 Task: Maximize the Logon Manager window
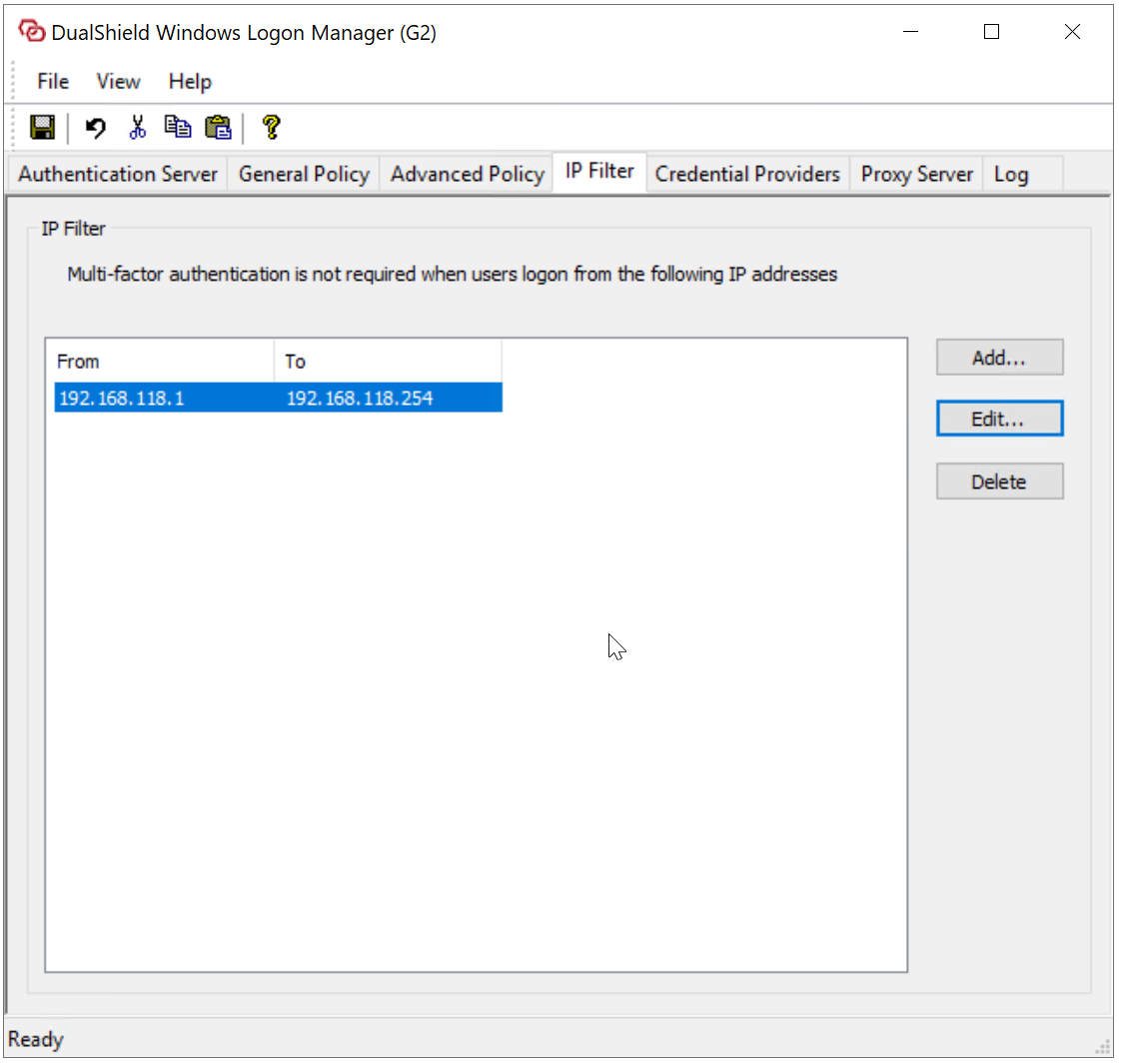click(x=991, y=32)
